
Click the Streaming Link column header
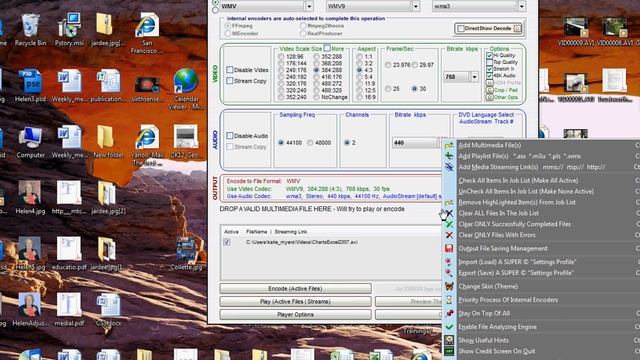point(291,232)
